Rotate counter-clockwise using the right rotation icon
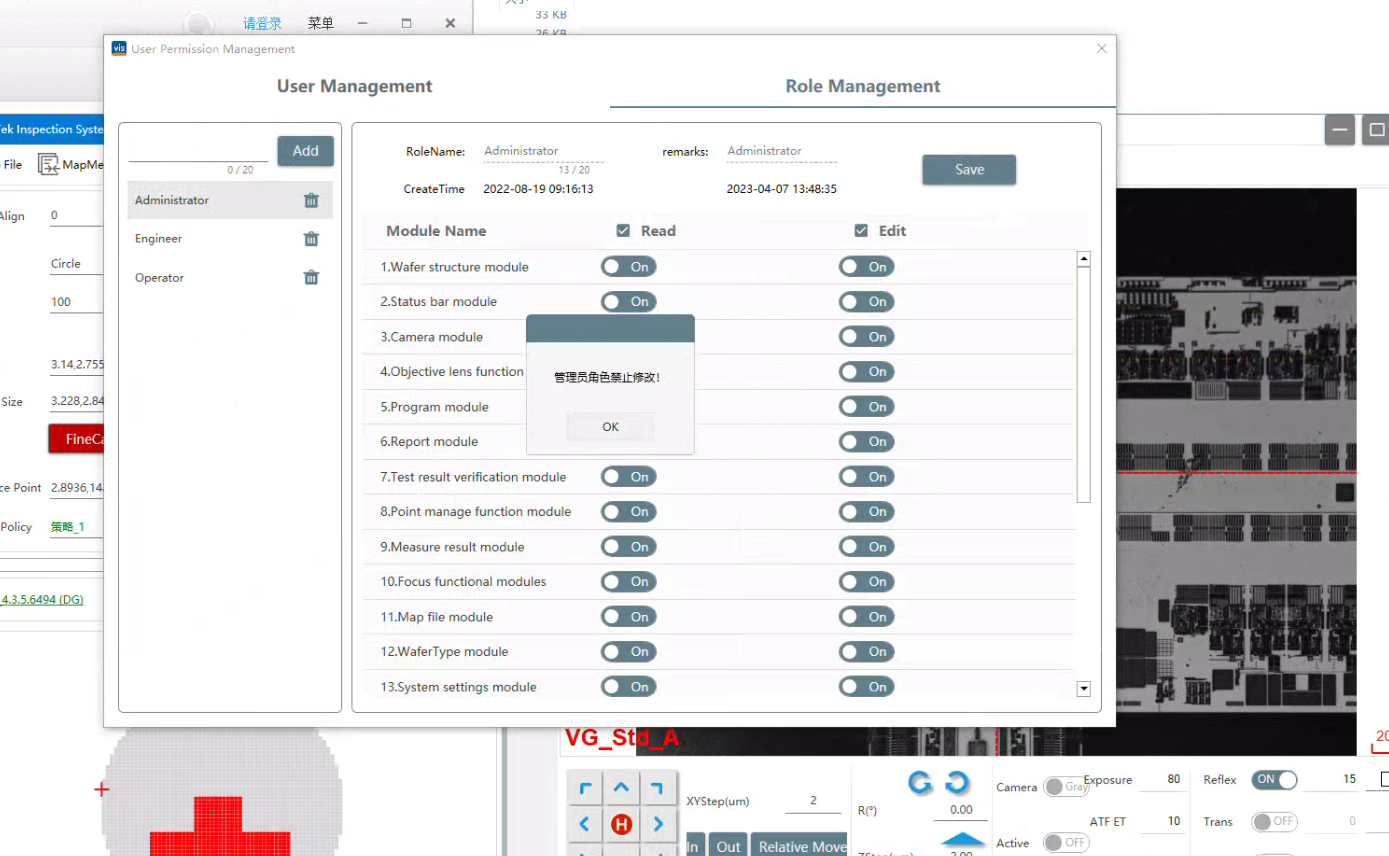This screenshot has width=1389, height=856. point(957,782)
